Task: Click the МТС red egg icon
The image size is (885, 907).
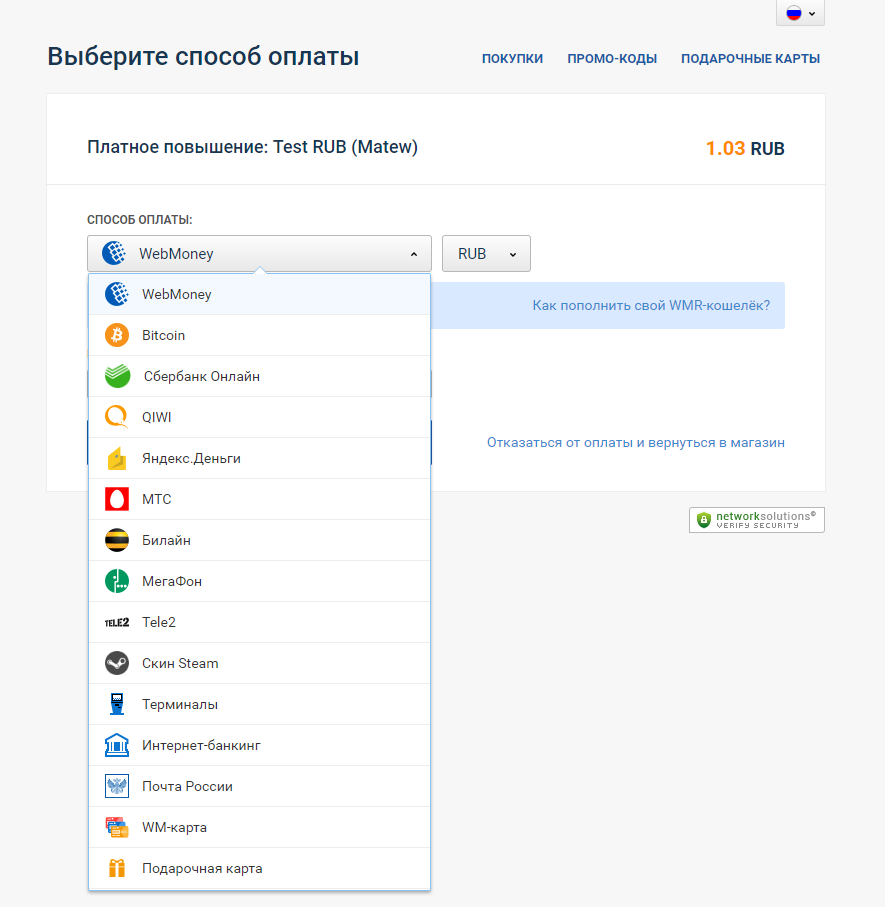Action: [117, 499]
